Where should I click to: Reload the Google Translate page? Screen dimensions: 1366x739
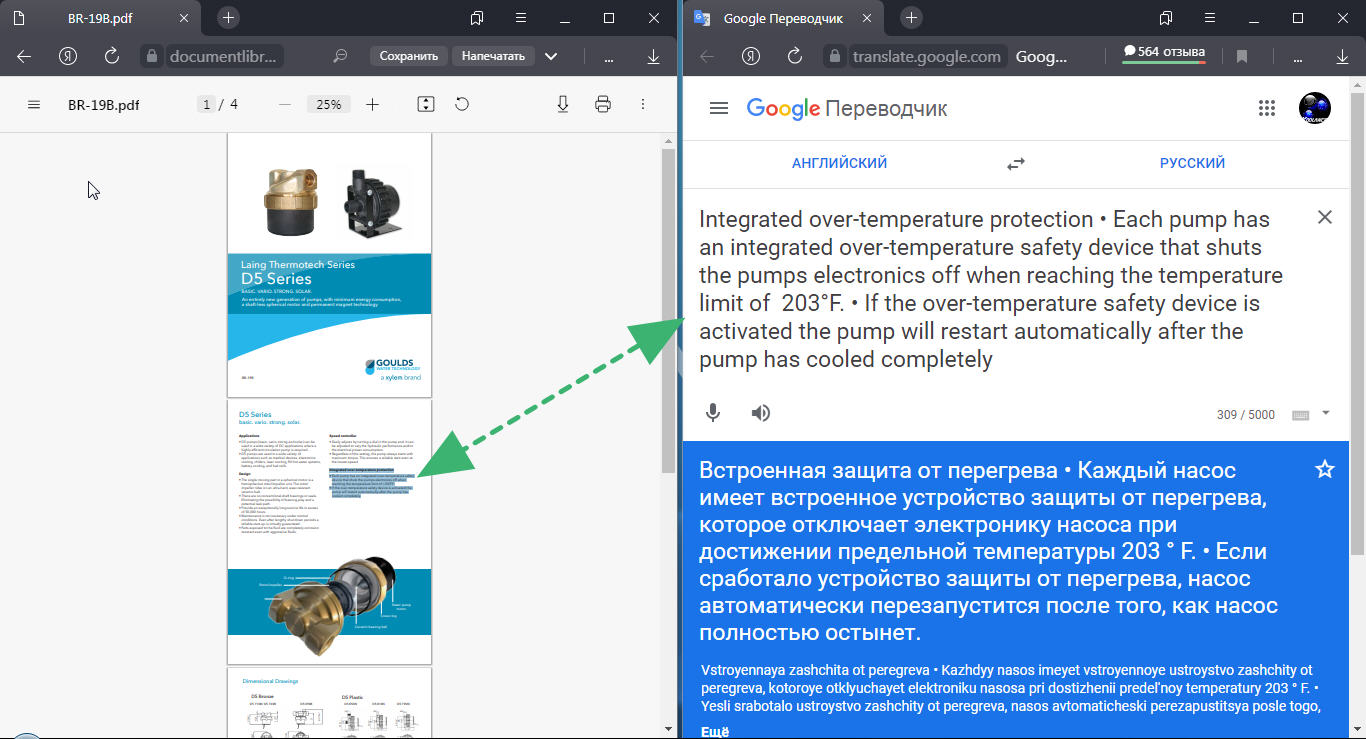(x=795, y=56)
